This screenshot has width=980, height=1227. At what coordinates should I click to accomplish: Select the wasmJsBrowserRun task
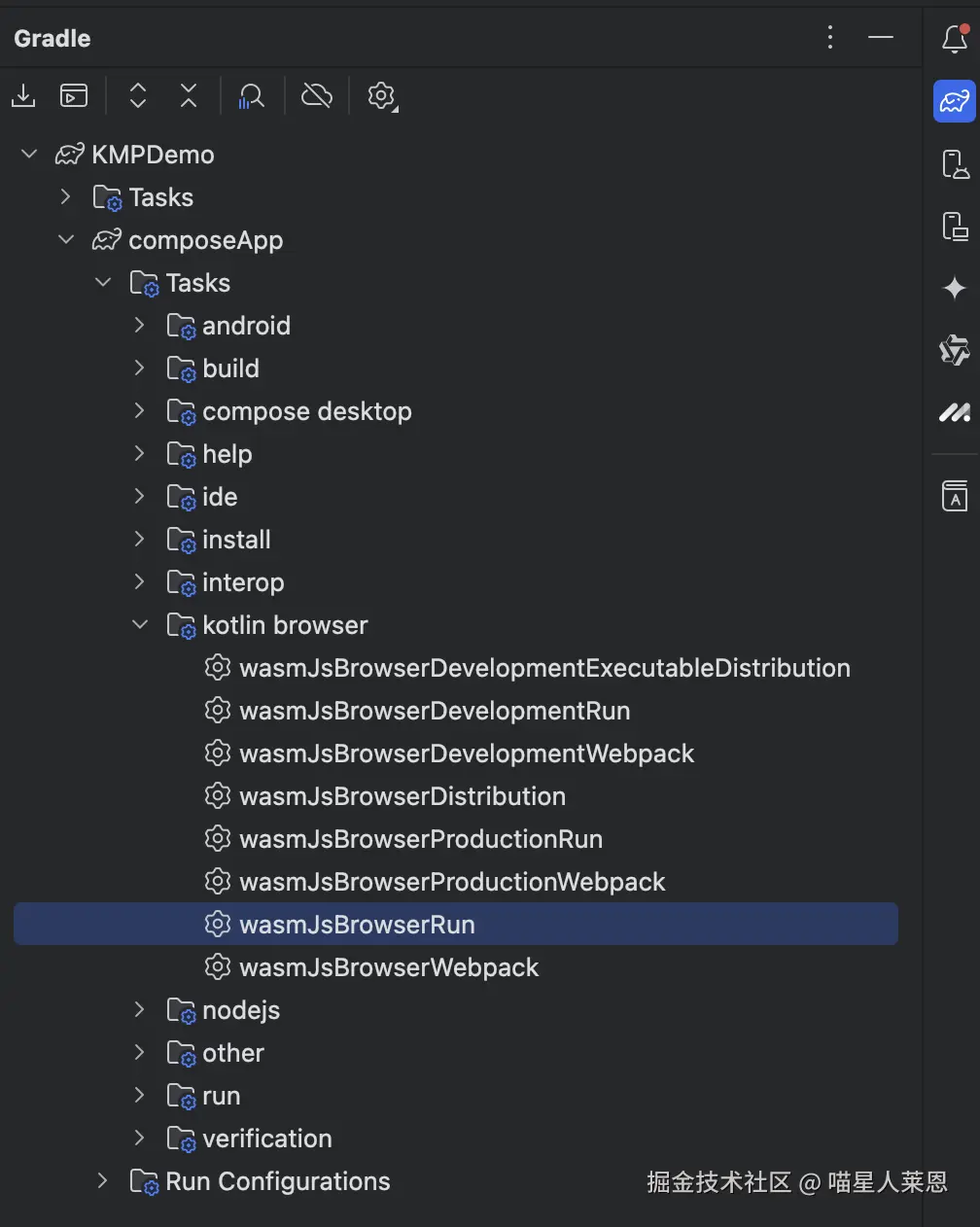pos(357,925)
